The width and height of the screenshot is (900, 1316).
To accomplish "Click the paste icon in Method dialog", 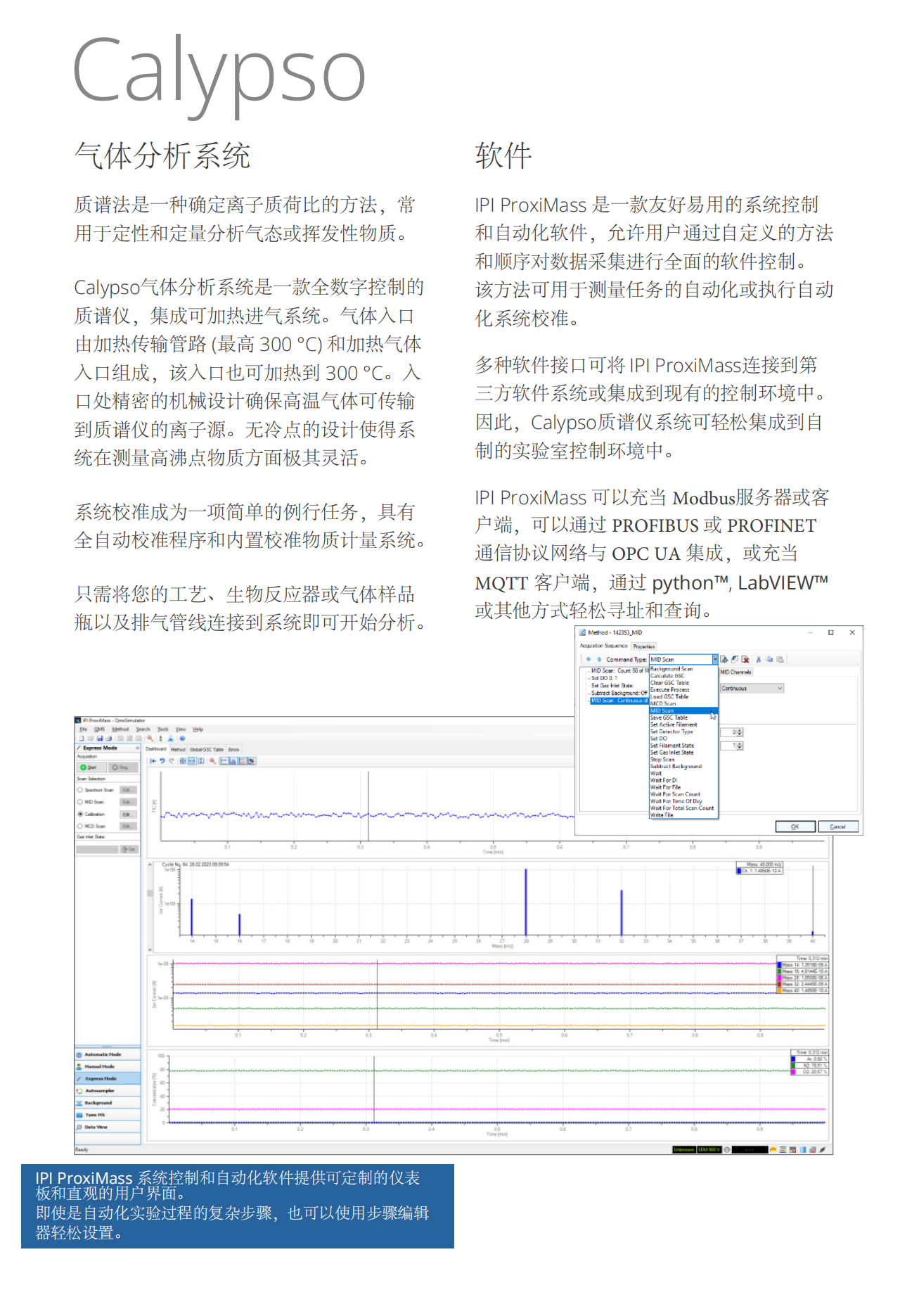I will 780,659.
